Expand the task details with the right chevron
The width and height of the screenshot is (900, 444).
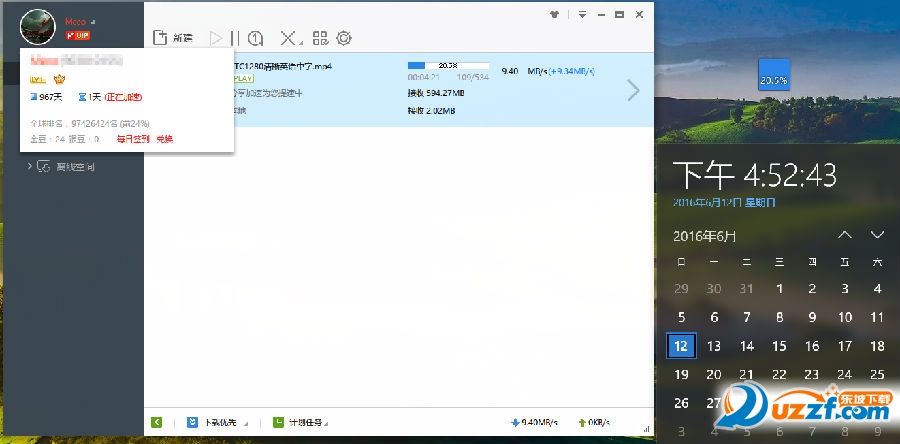[x=632, y=90]
